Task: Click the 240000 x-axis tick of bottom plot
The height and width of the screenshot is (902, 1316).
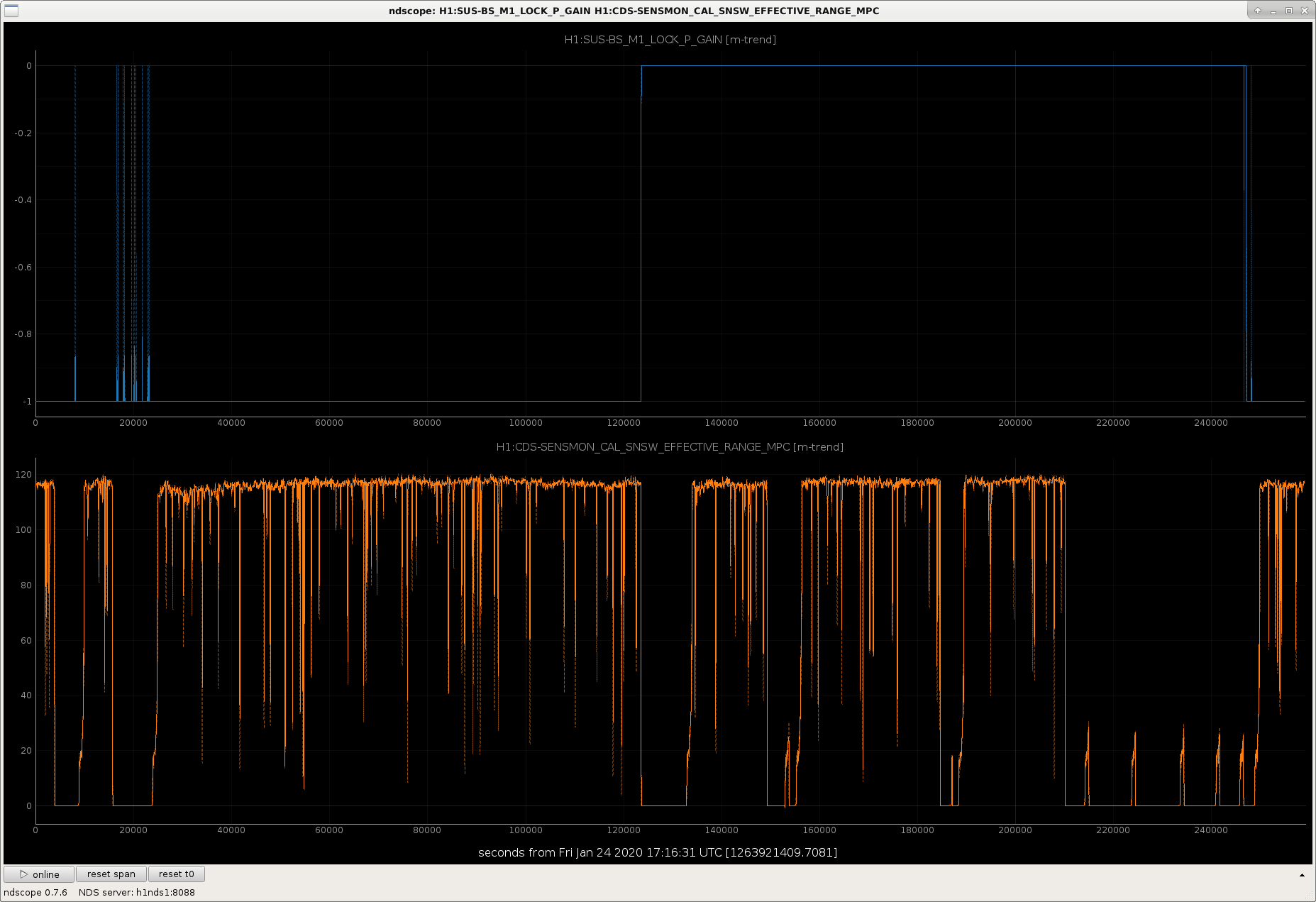Action: click(1211, 830)
